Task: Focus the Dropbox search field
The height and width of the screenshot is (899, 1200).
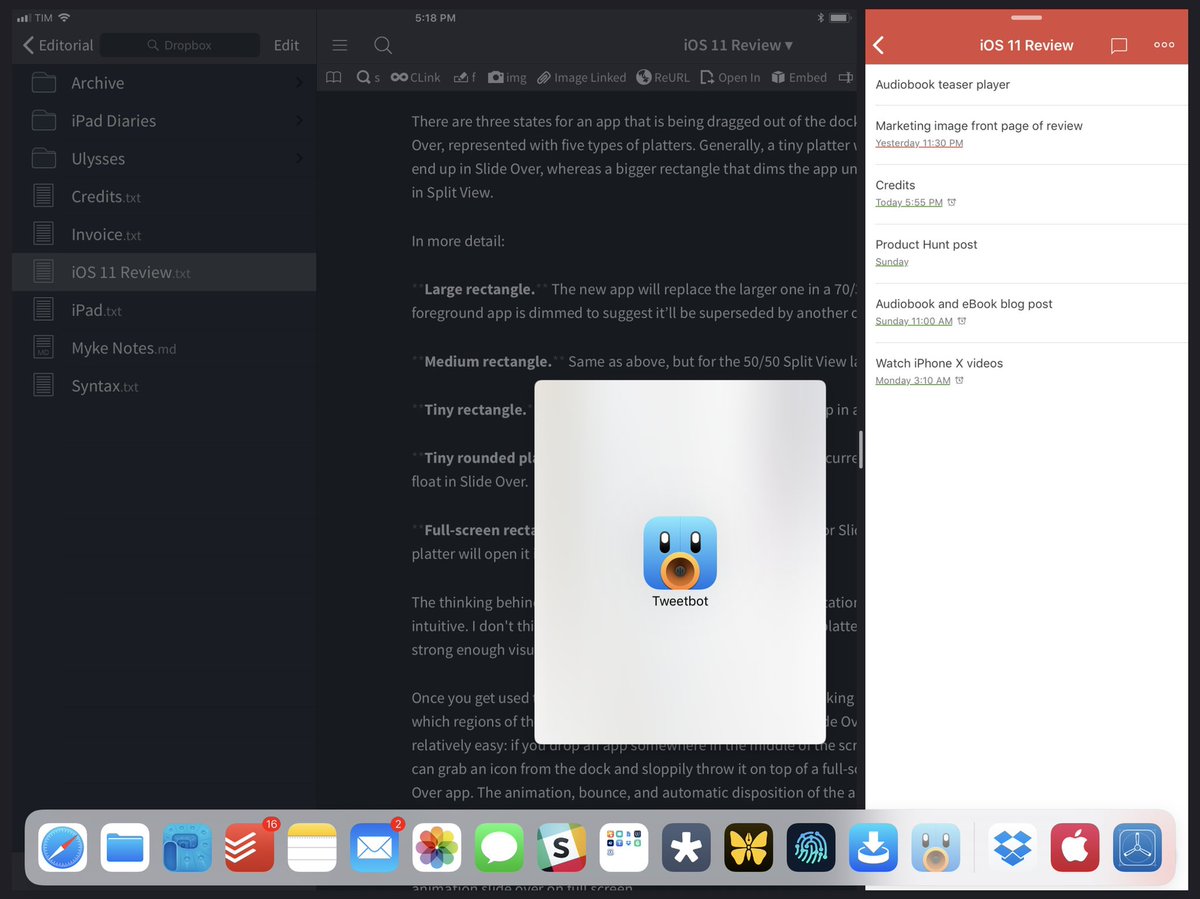Action: [x=180, y=45]
